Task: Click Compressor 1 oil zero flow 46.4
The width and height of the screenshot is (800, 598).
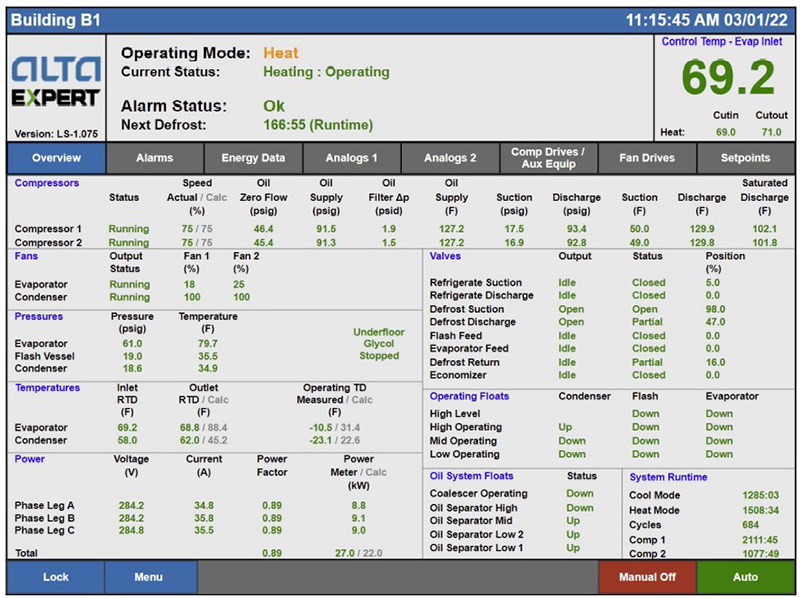Action: (263, 229)
